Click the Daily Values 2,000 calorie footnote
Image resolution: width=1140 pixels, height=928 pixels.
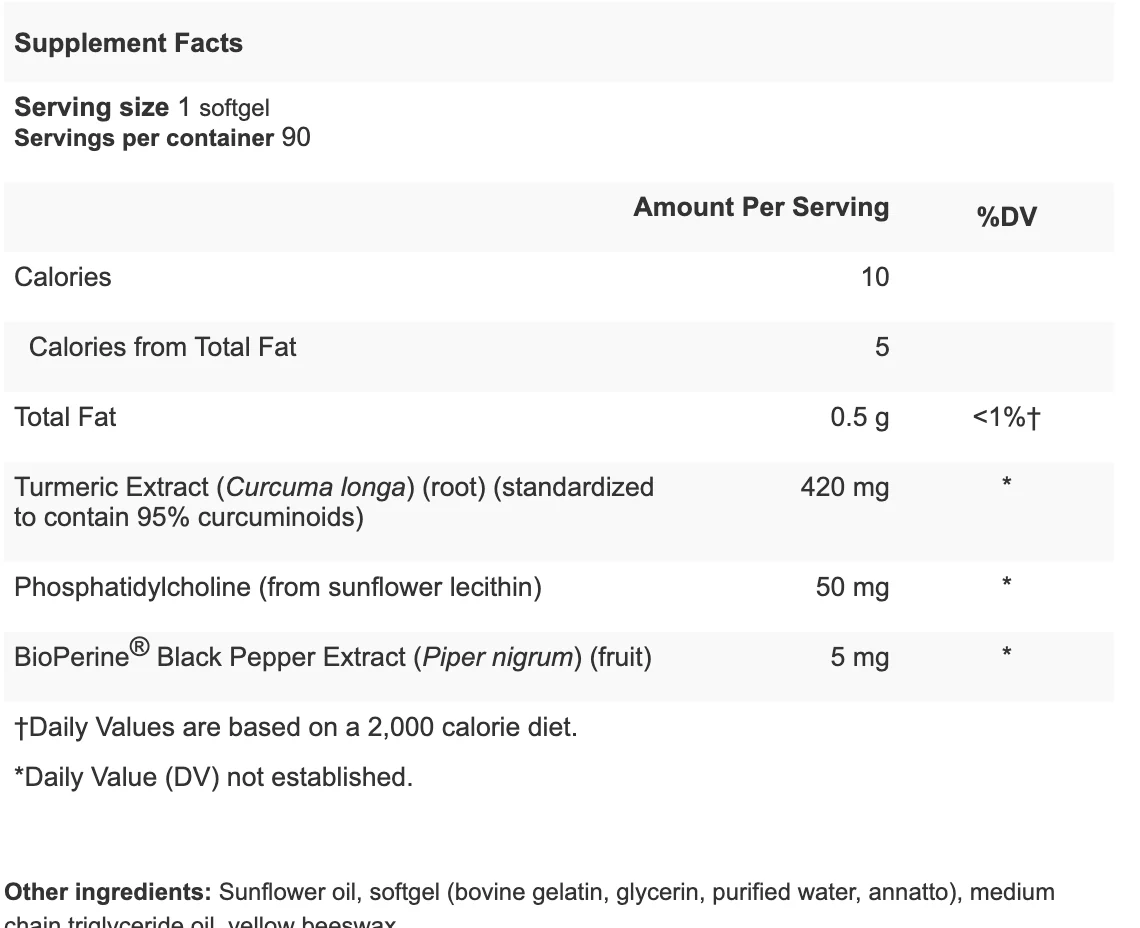coord(296,727)
